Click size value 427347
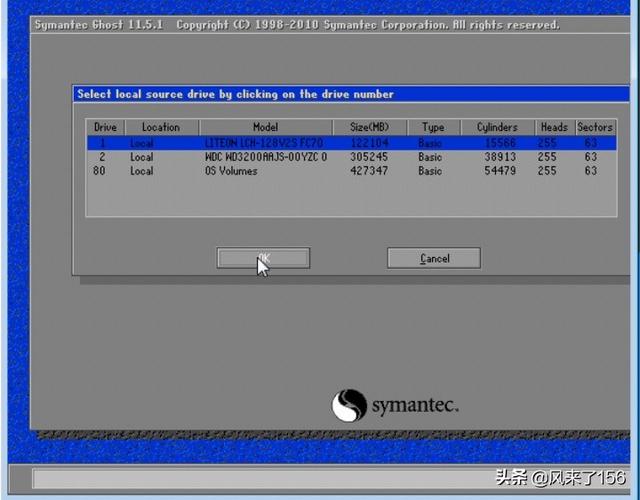This screenshot has width=640, height=500. (x=369, y=171)
